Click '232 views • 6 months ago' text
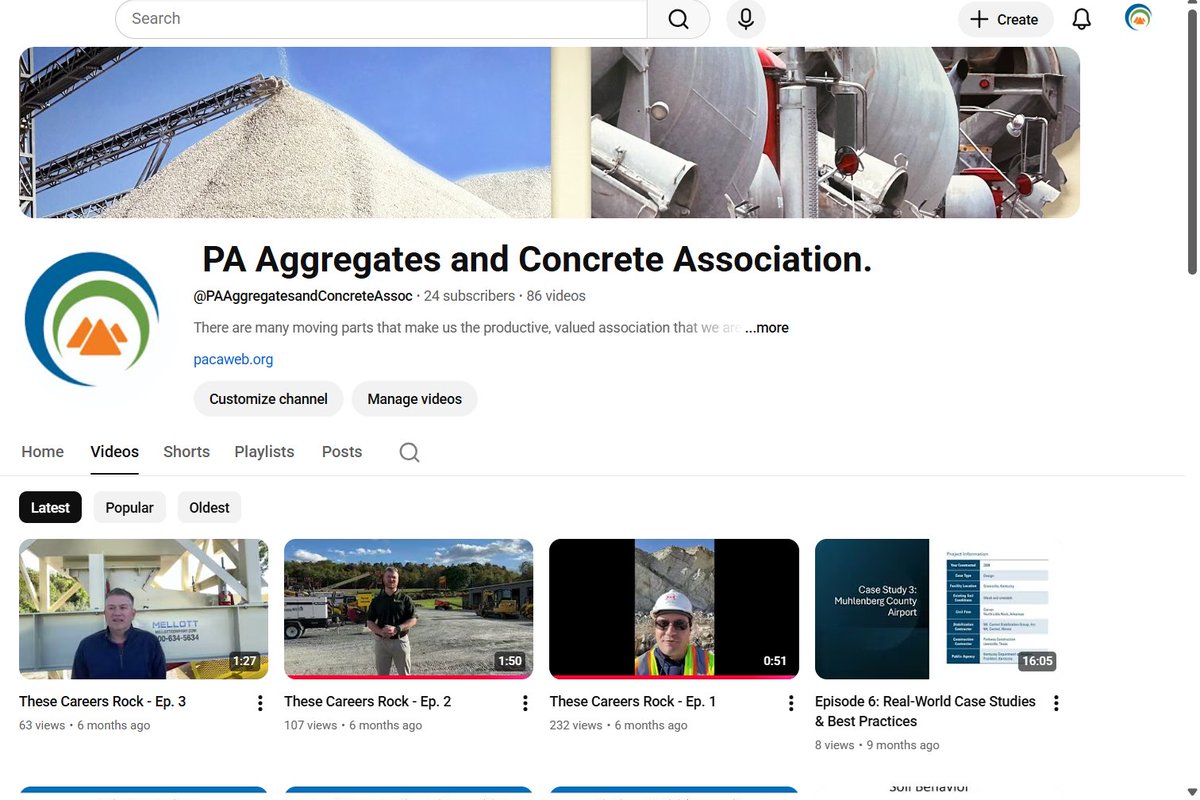Image resolution: width=1200 pixels, height=800 pixels. click(x=618, y=726)
